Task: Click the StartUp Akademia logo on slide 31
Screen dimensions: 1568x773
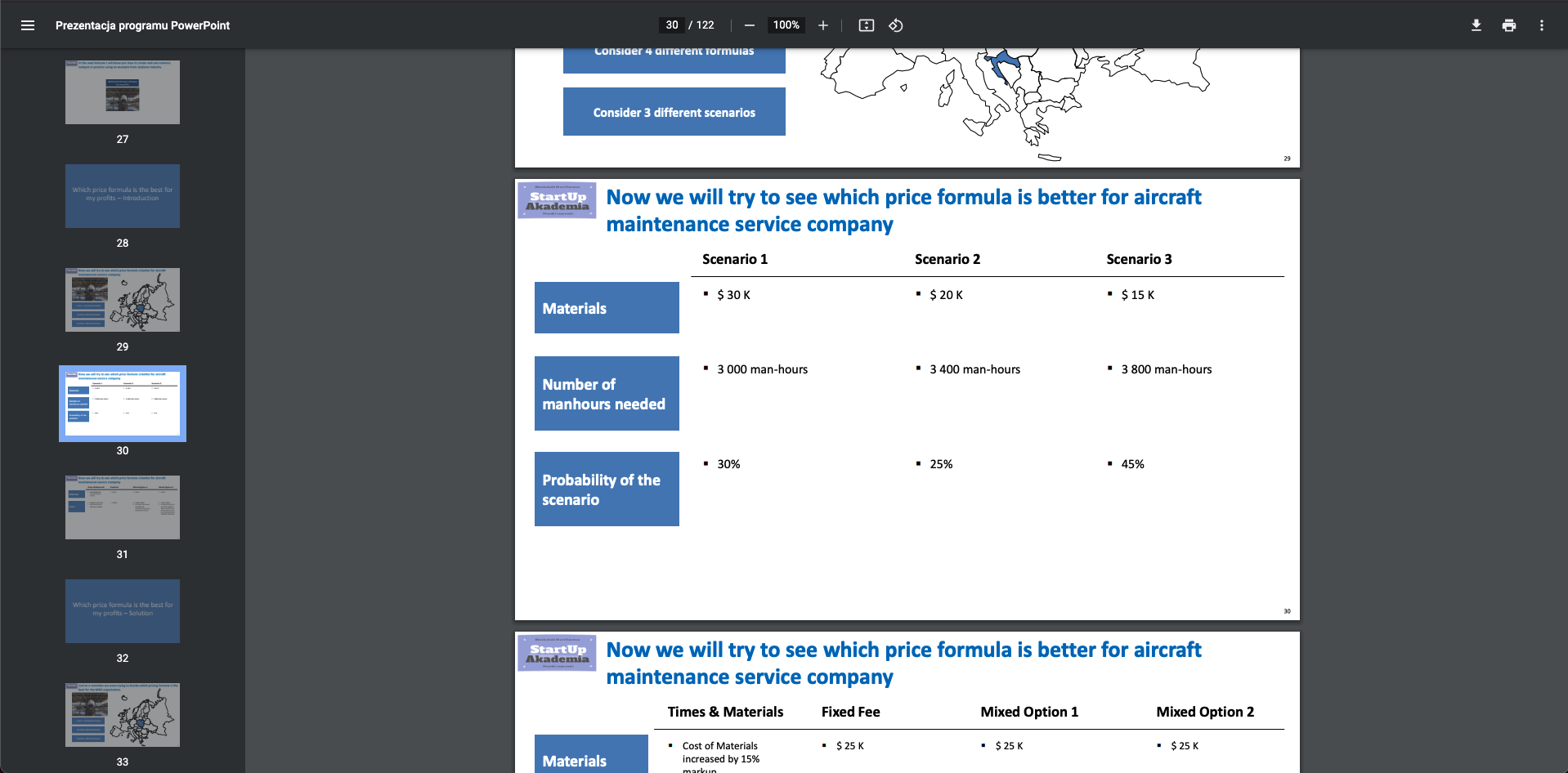Action: [557, 653]
